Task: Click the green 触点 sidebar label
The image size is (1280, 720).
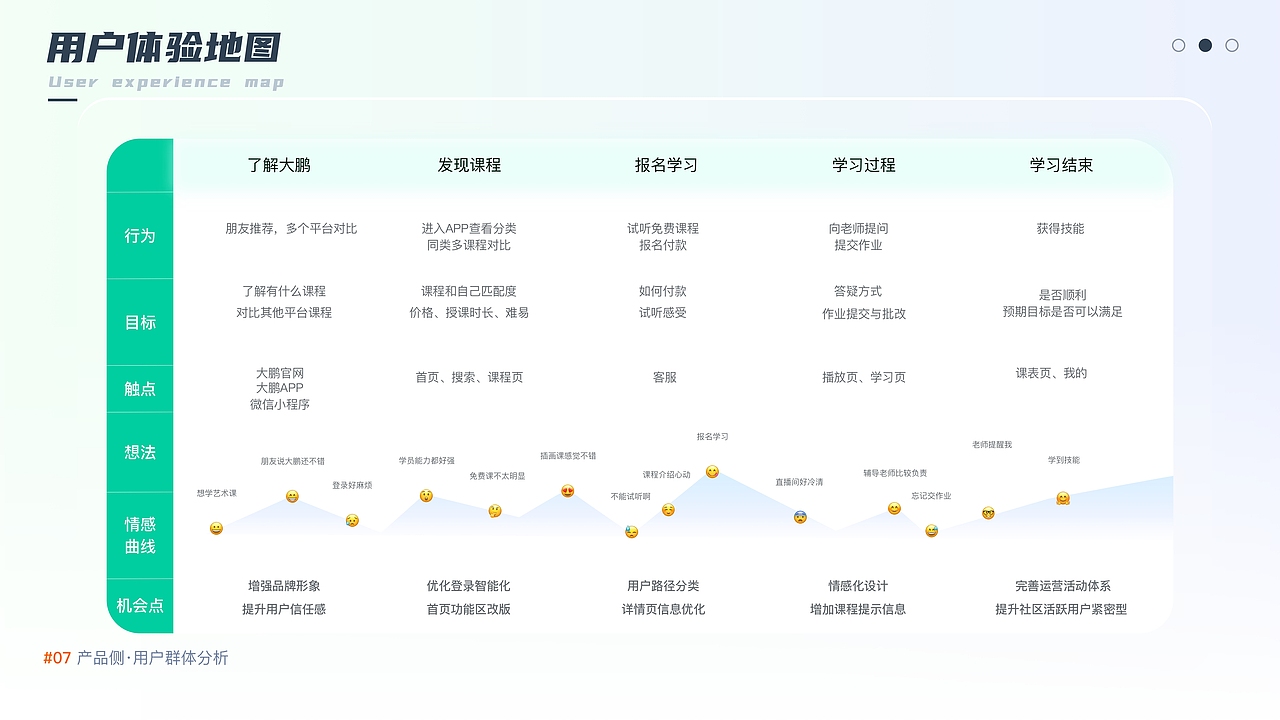Action: (140, 388)
